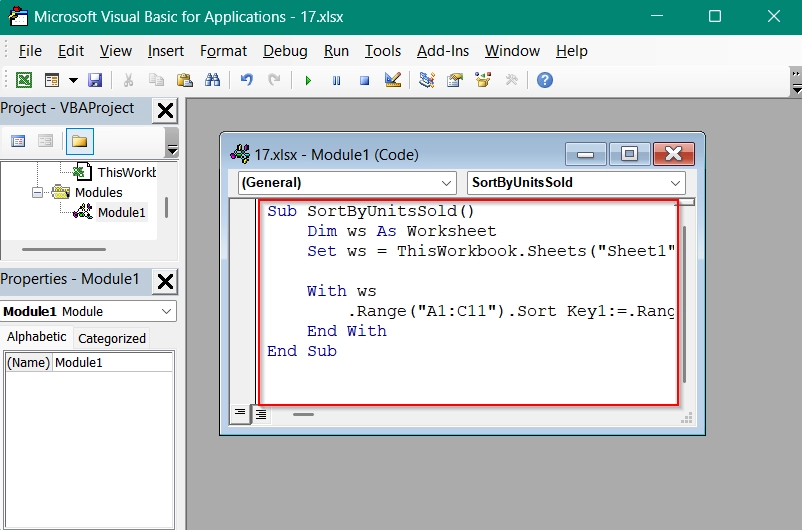Screen dimensions: 802x530
Task: Open the Help menu
Action: 572,51
